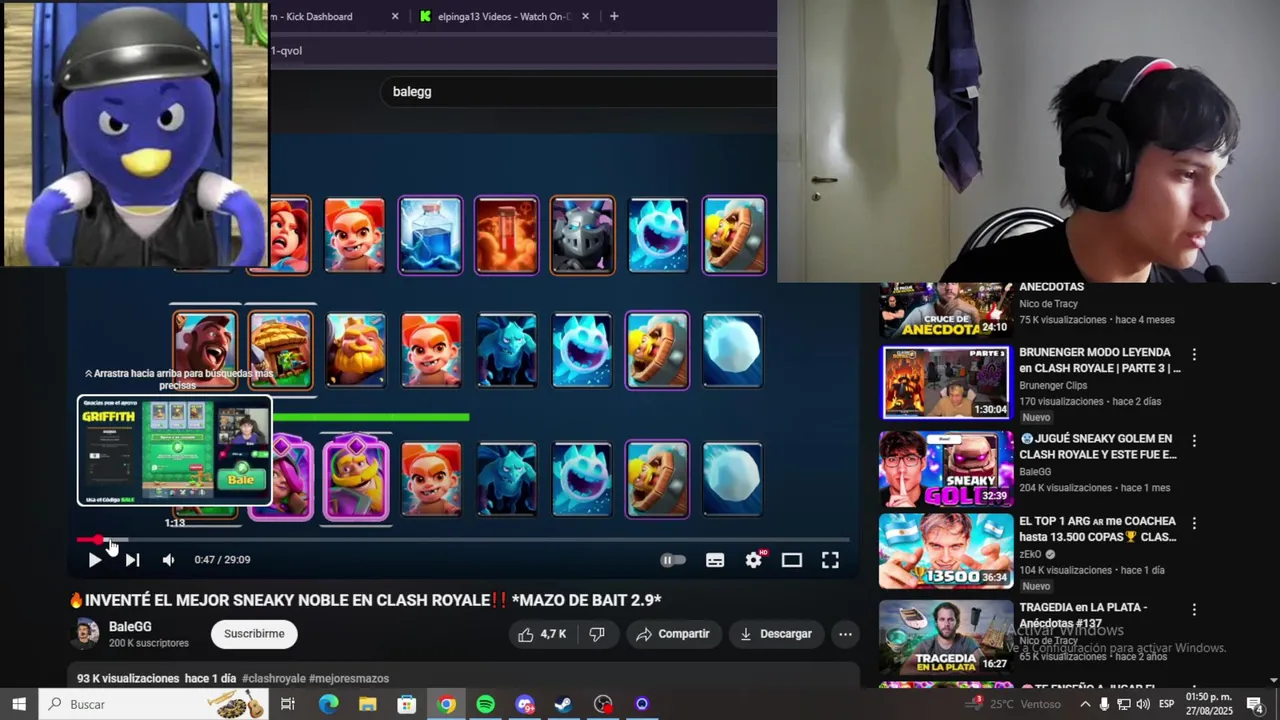The height and width of the screenshot is (720, 1280).
Task: Click the zEkO channel name
Action: (1030, 554)
